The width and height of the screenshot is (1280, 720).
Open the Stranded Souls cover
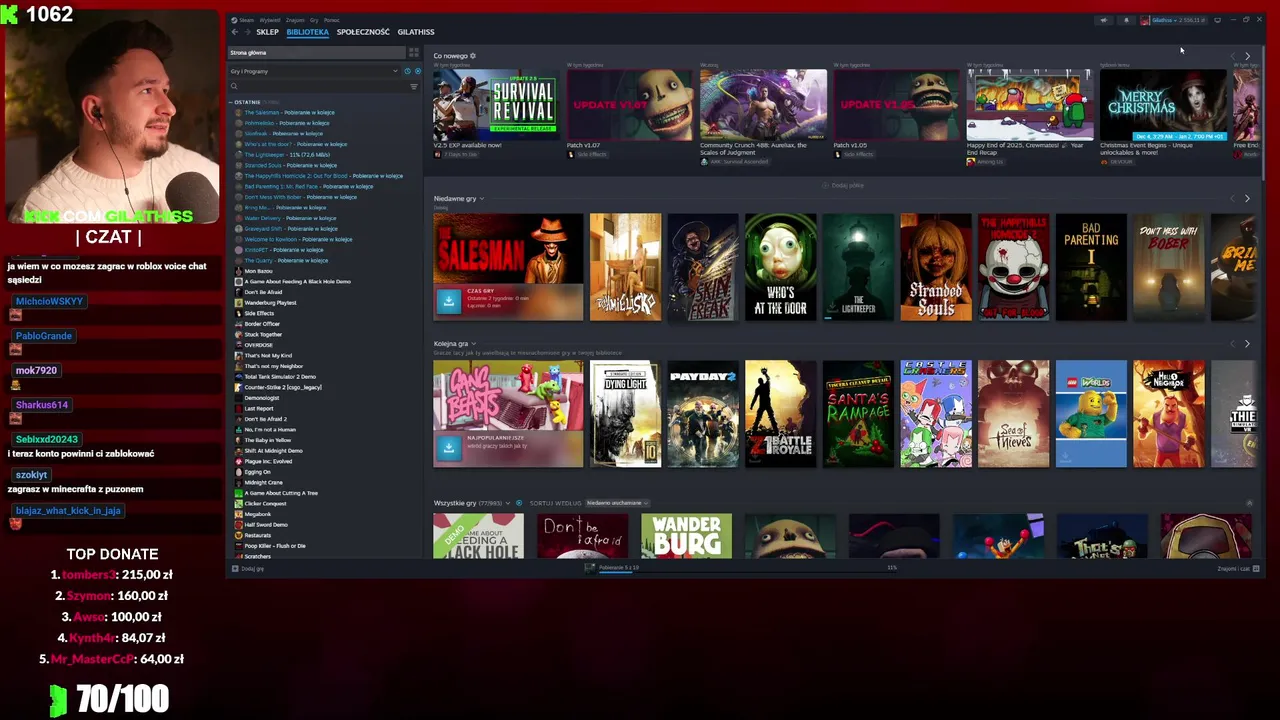936,267
